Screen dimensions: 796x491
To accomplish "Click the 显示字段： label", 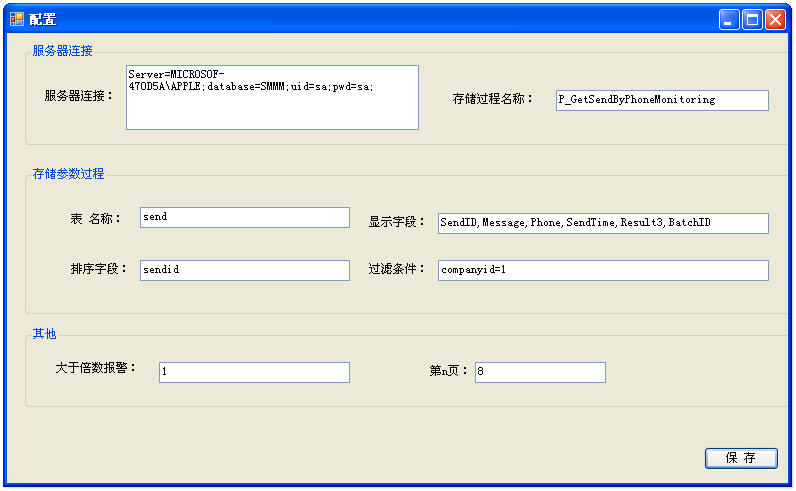I will (396, 222).
